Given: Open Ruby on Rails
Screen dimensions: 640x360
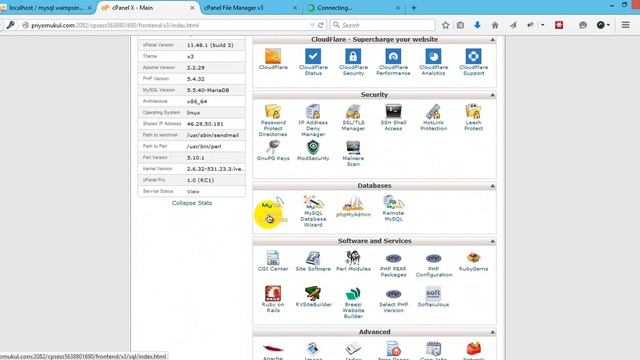Looking at the screenshot, I should point(273,299).
